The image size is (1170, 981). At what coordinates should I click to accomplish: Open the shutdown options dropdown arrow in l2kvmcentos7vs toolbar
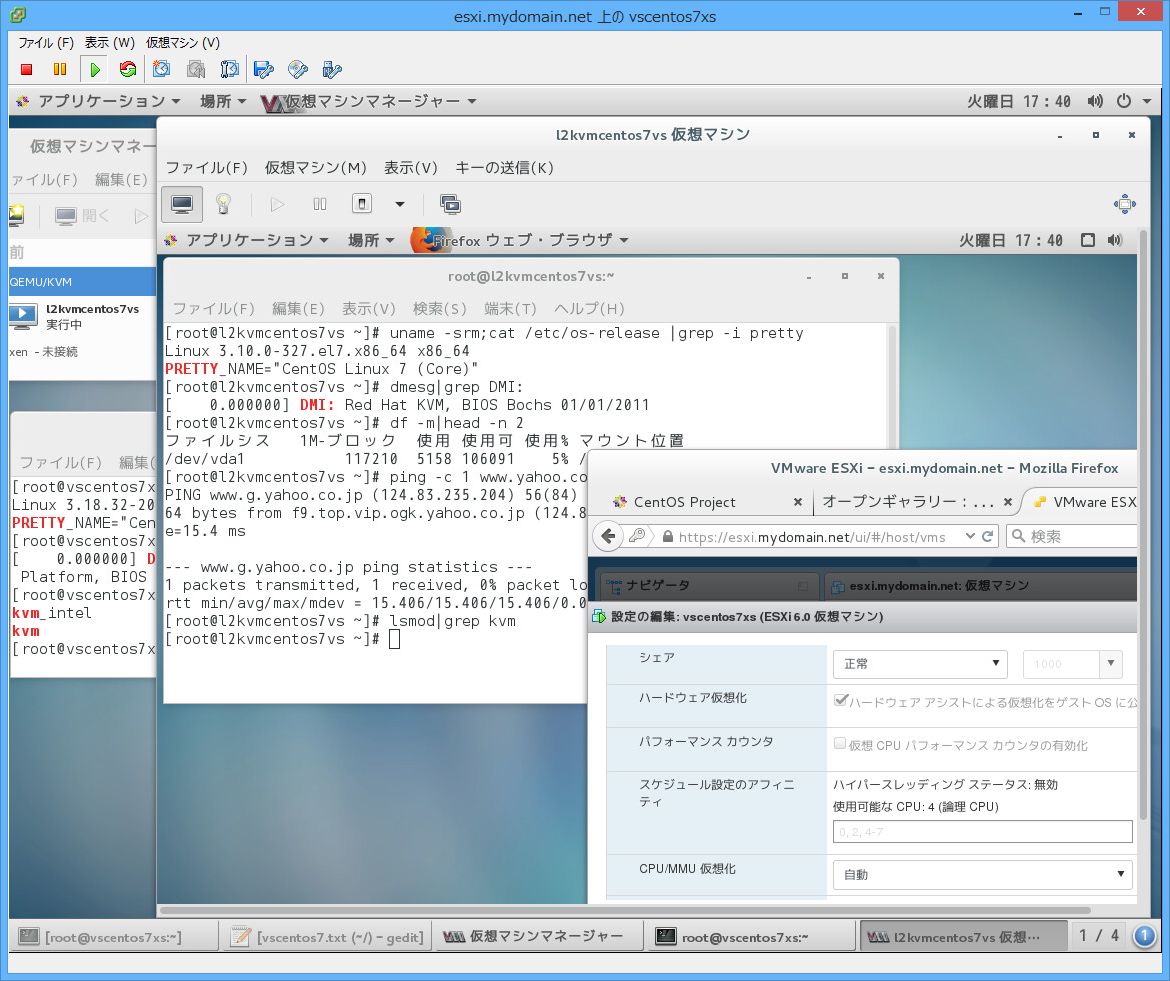400,204
